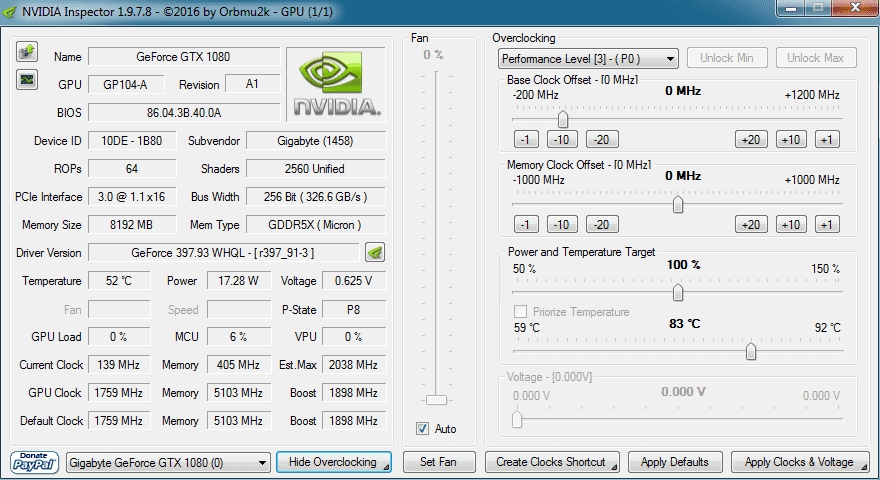Click Create Clocks Shortcut button
This screenshot has width=880, height=480.
552,462
